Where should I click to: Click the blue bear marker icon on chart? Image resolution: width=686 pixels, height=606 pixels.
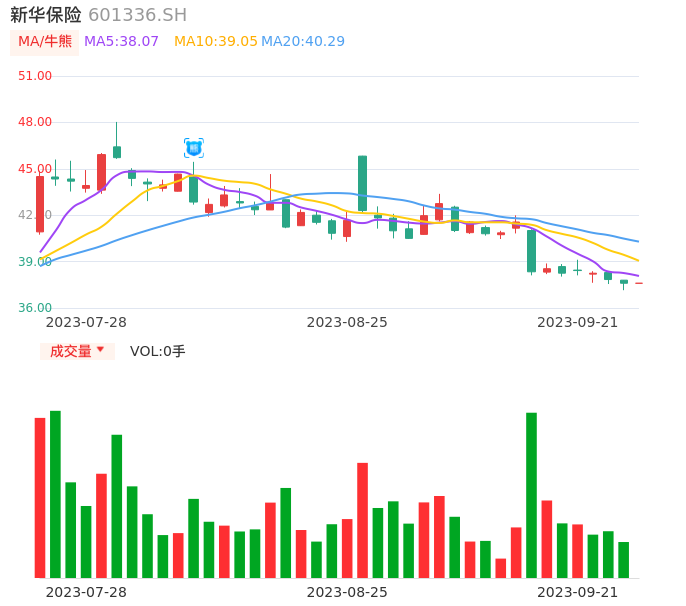[x=194, y=148]
